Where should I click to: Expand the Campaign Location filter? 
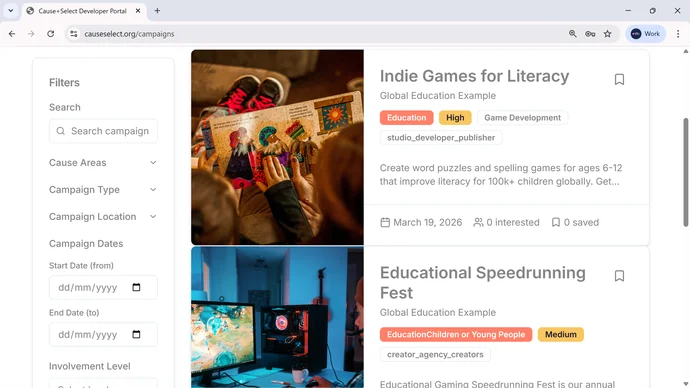pyautogui.click(x=103, y=216)
